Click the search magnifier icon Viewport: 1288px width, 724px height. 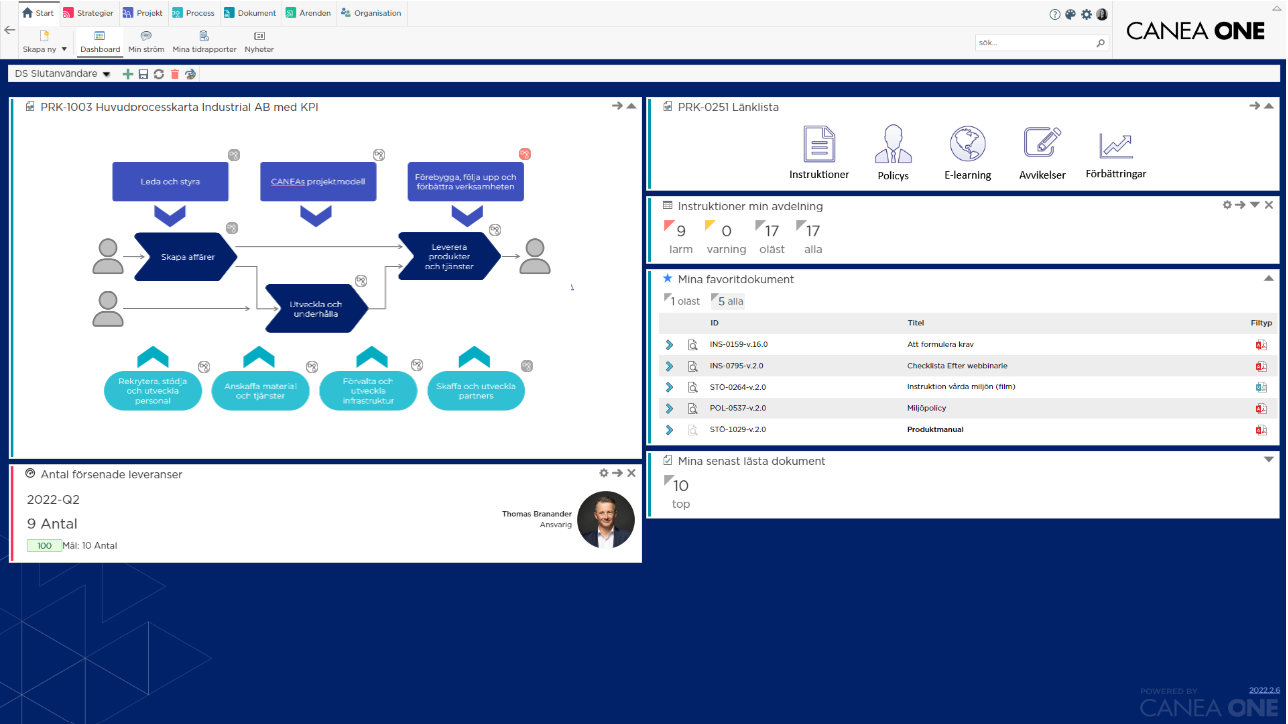click(1101, 43)
